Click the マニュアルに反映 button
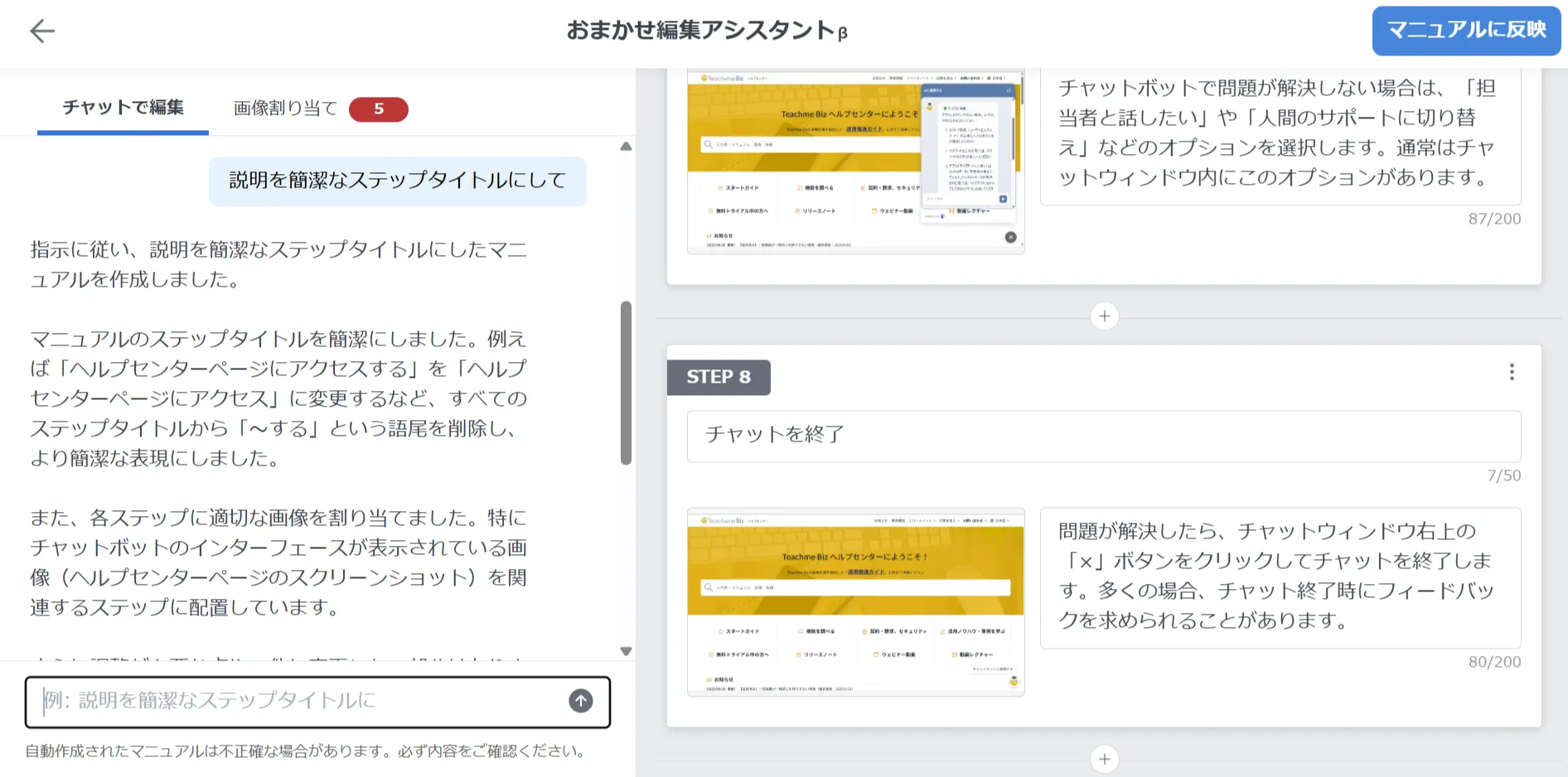This screenshot has width=1568, height=777. click(1465, 31)
